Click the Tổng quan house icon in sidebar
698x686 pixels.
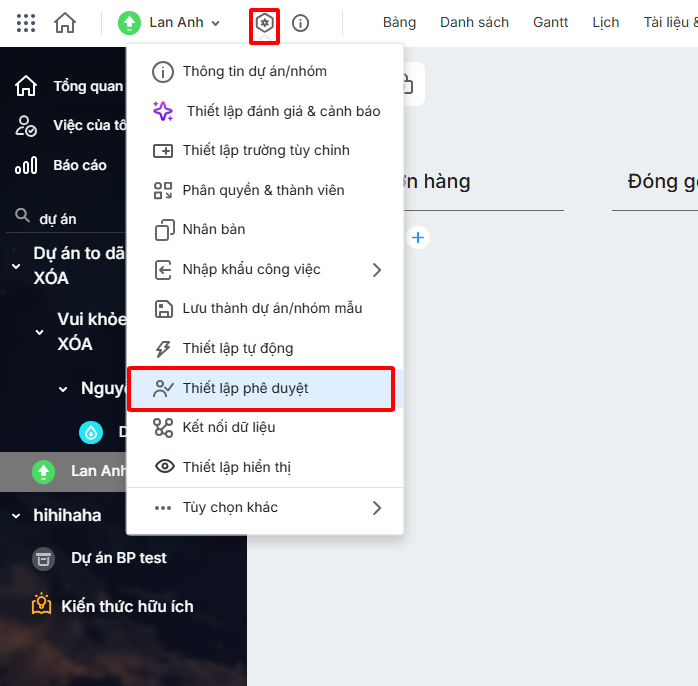click(26, 85)
